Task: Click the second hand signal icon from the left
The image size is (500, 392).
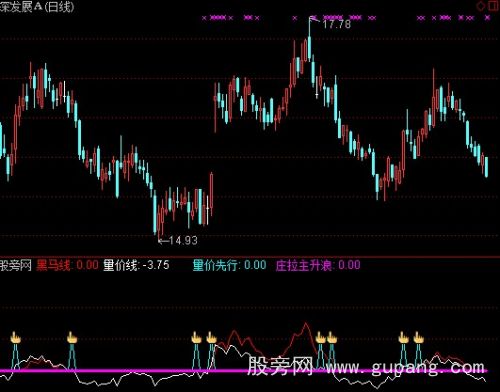Action: pos(72,338)
